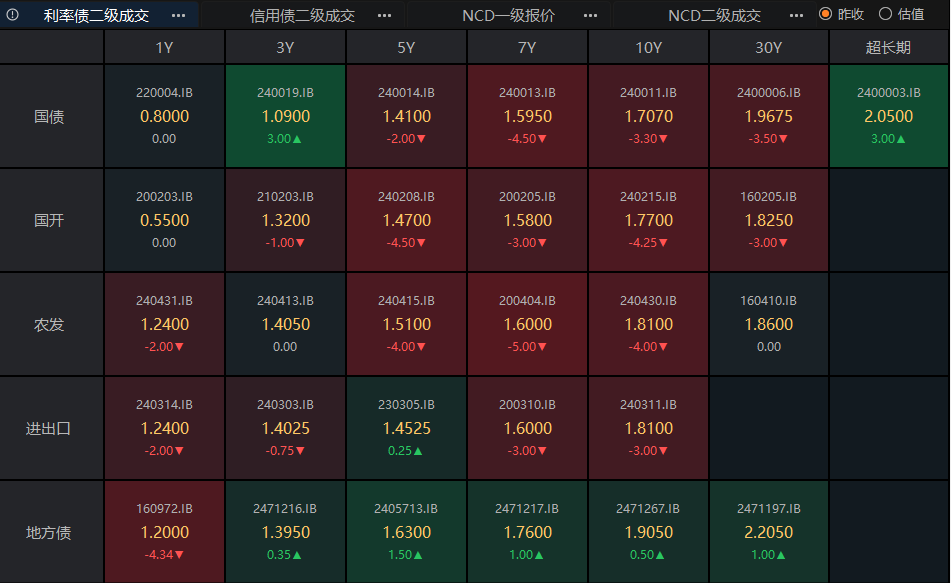951x583 pixels.
Task: Open bond cell 160205.IB
Action: click(768, 220)
